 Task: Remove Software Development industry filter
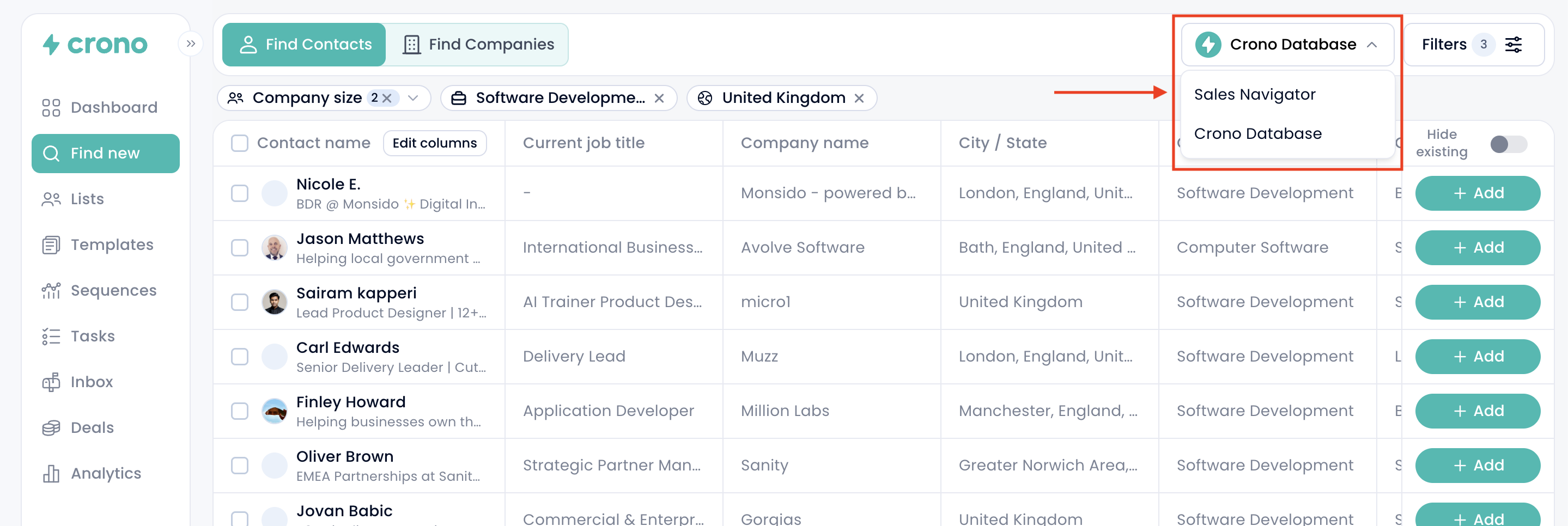(659, 99)
